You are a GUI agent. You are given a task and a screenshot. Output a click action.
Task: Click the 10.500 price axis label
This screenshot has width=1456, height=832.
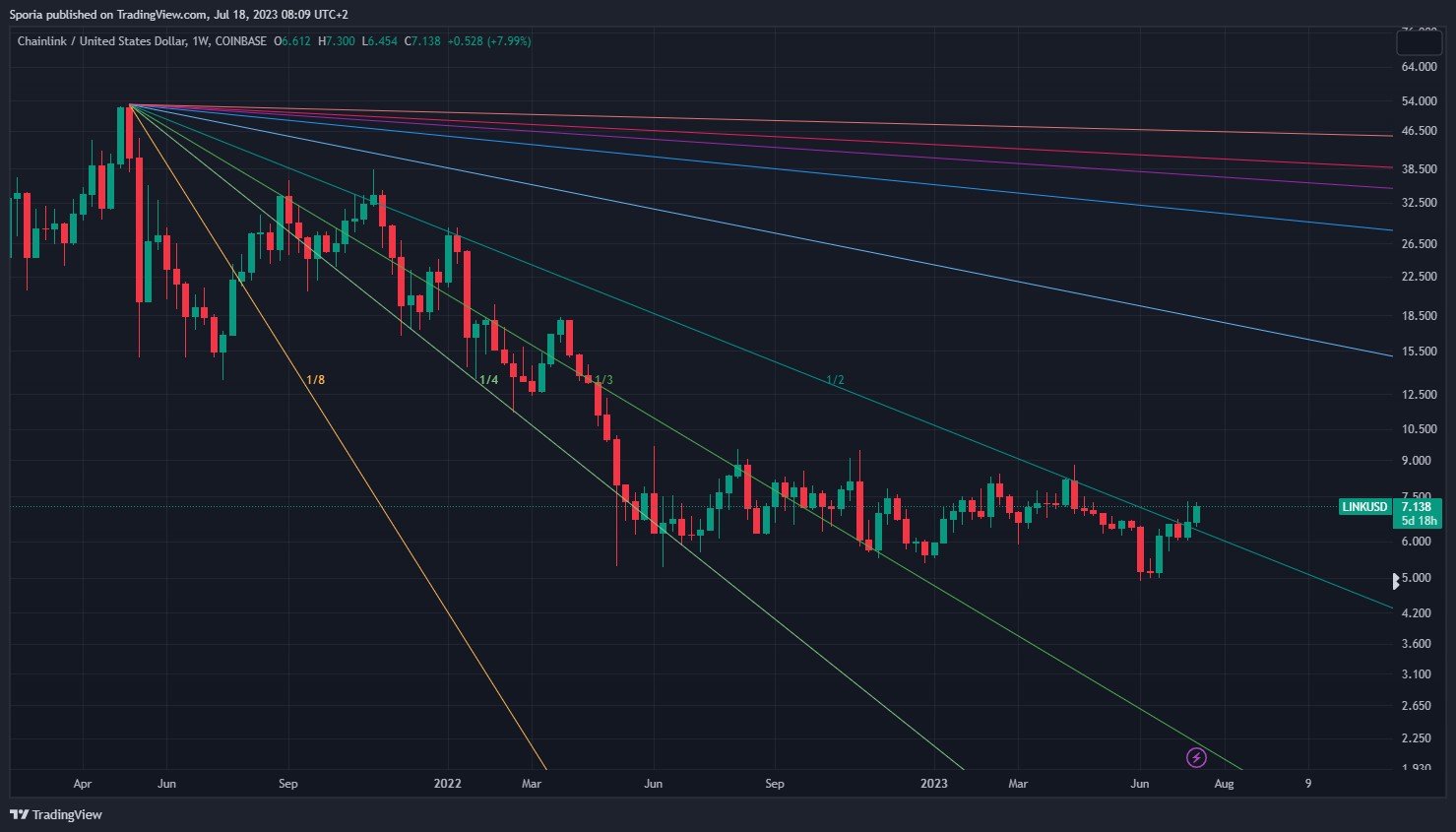pos(1419,429)
